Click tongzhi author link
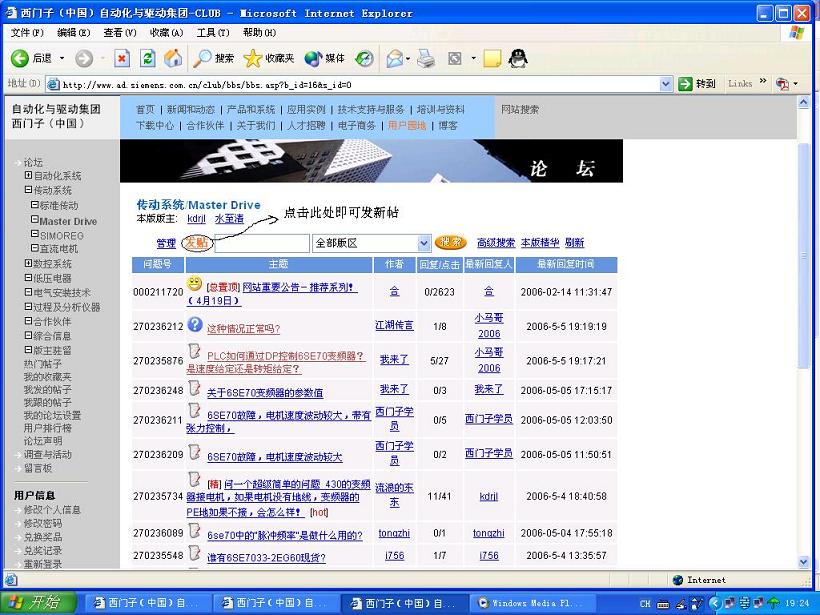This screenshot has height=615, width=820. (394, 533)
